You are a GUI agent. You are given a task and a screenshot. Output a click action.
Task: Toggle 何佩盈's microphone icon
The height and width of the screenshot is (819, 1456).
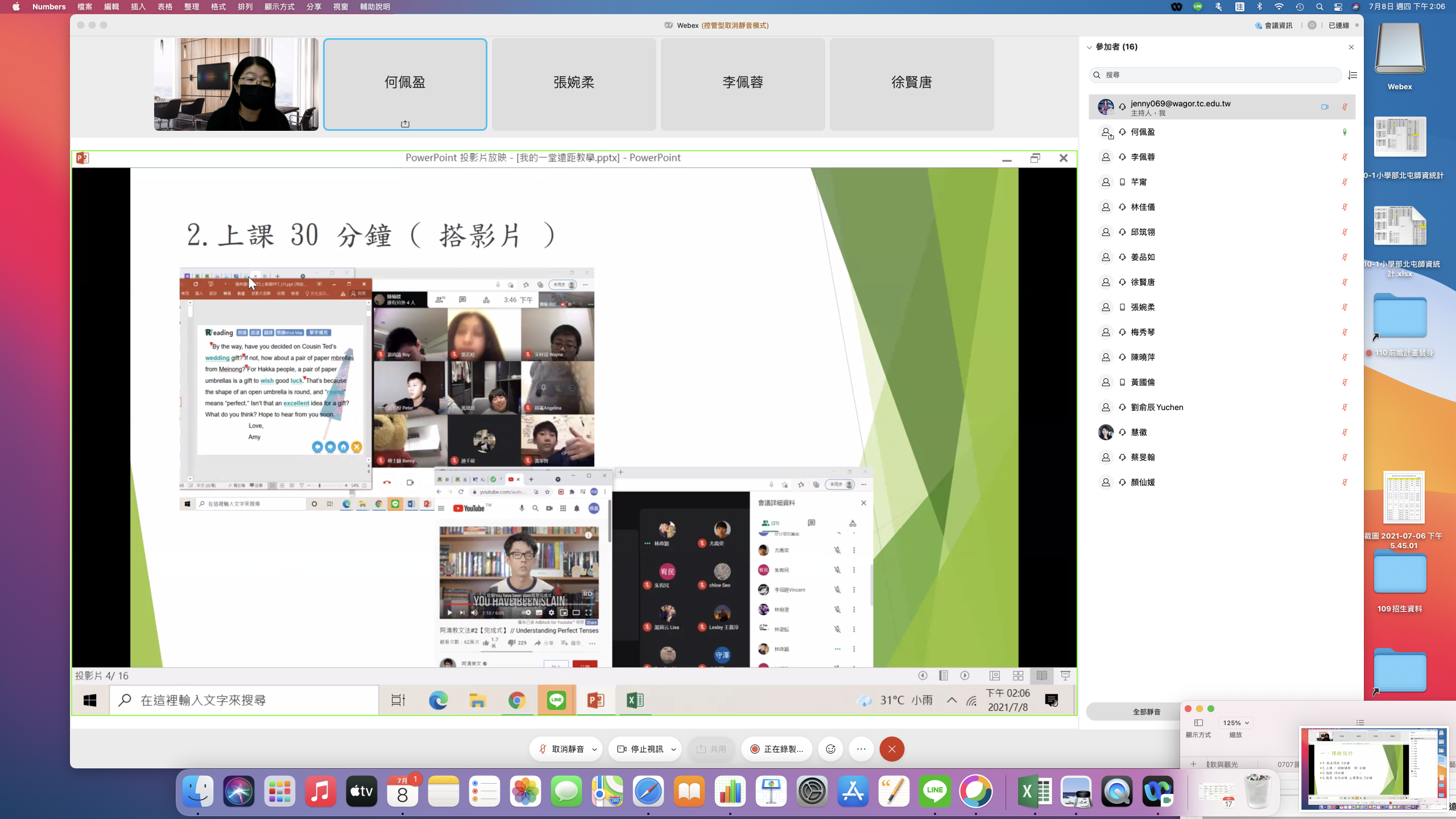(1345, 132)
